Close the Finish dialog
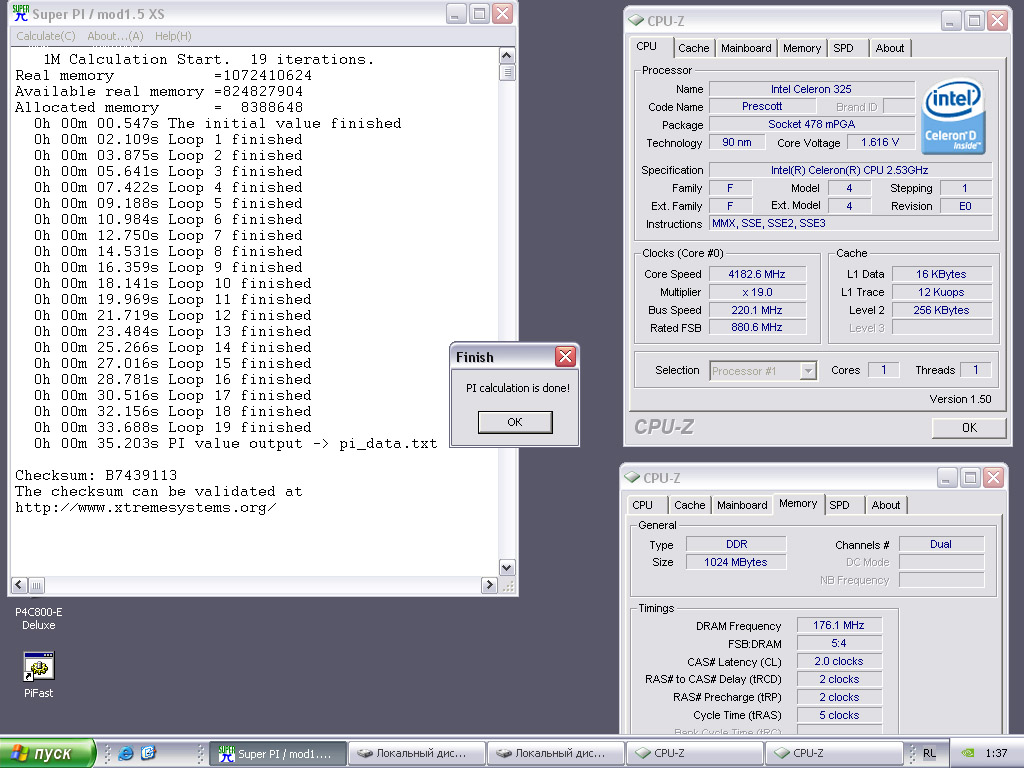This screenshot has height=768, width=1024. (565, 357)
